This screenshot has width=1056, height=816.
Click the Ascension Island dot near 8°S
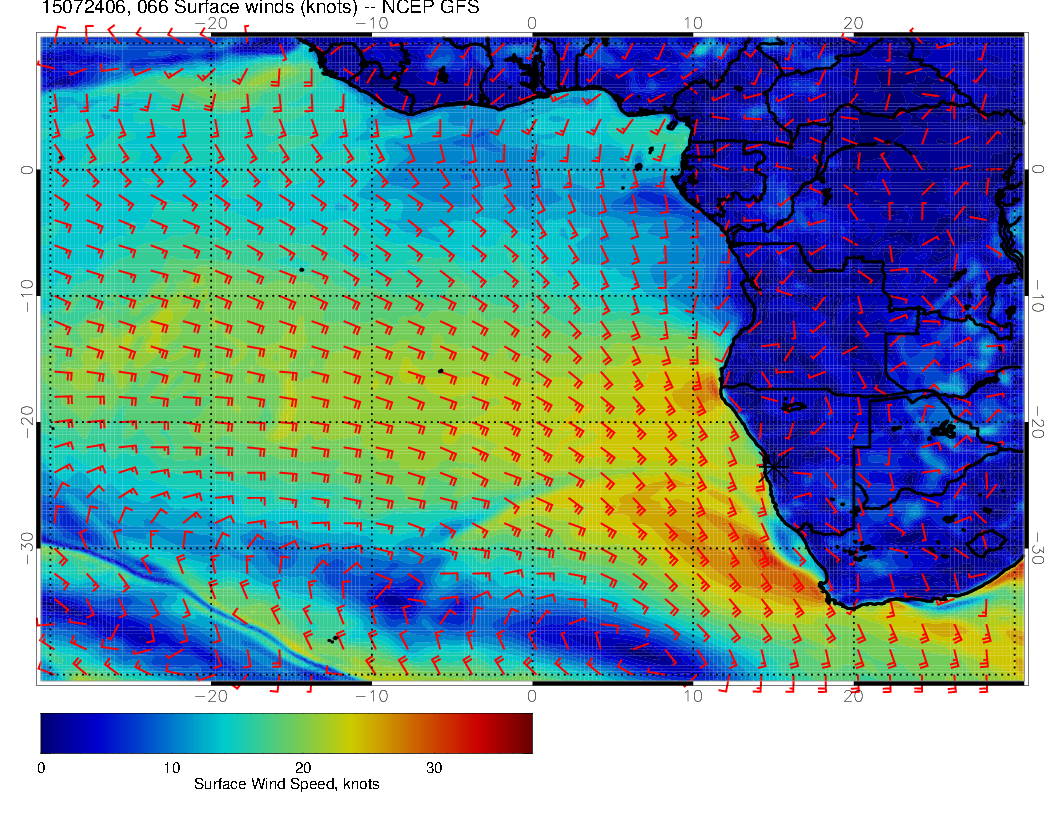(x=301, y=269)
